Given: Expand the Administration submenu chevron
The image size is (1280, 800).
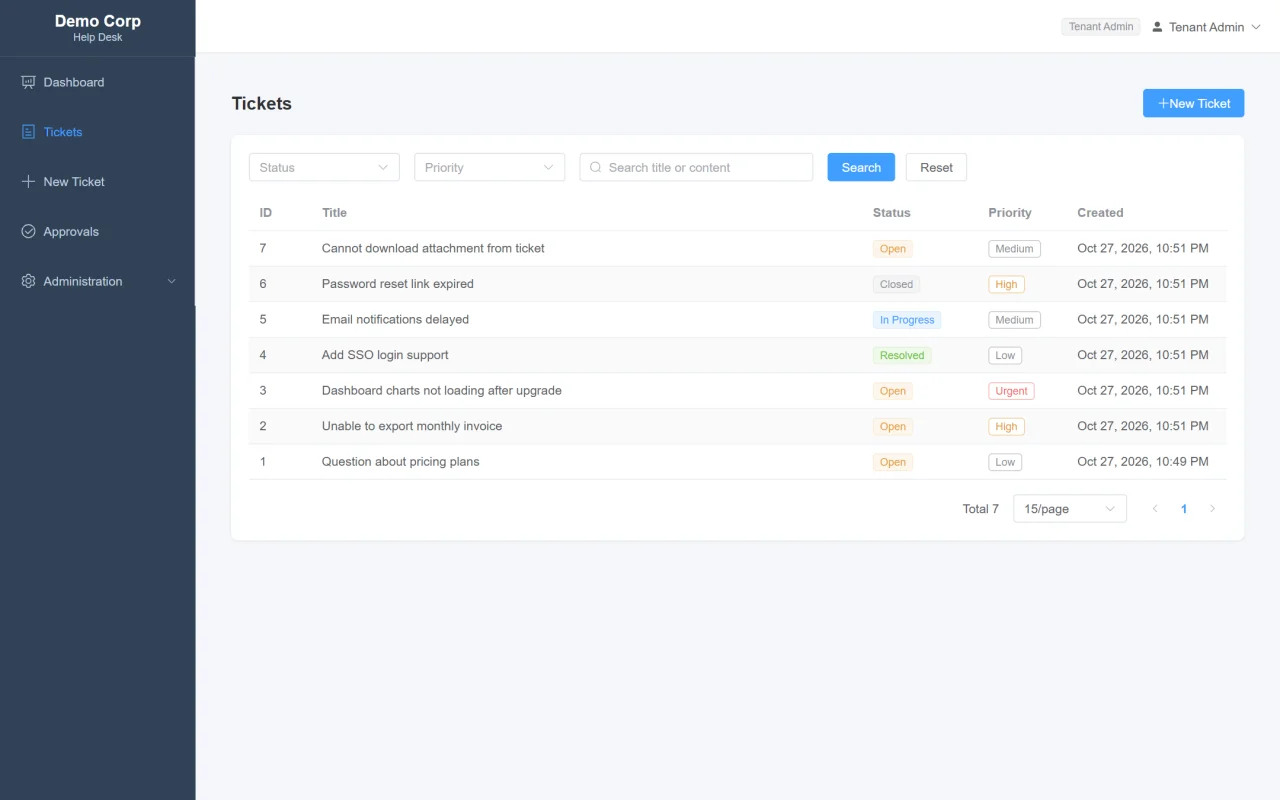Looking at the screenshot, I should (x=171, y=282).
